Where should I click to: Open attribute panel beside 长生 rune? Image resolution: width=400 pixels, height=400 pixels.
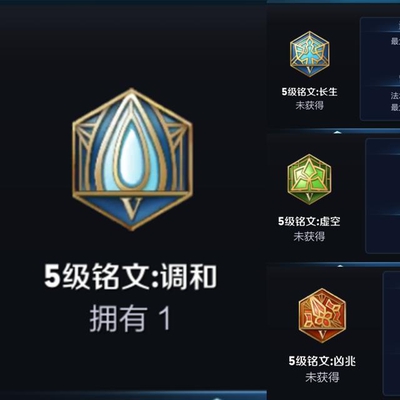tap(380, 69)
